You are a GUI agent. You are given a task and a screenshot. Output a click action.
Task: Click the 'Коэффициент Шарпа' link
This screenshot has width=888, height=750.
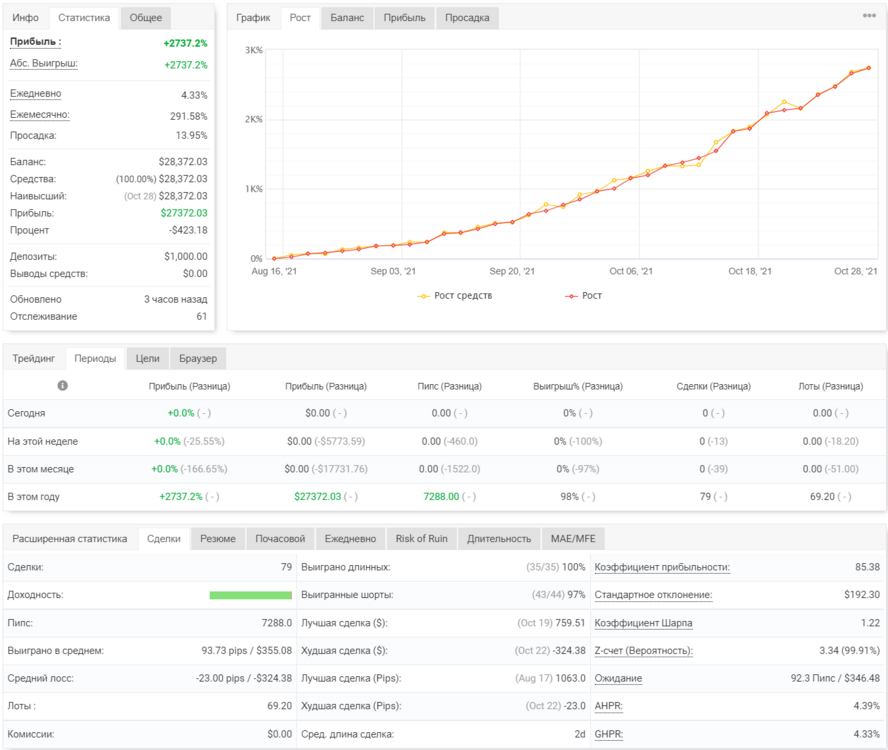(x=643, y=623)
